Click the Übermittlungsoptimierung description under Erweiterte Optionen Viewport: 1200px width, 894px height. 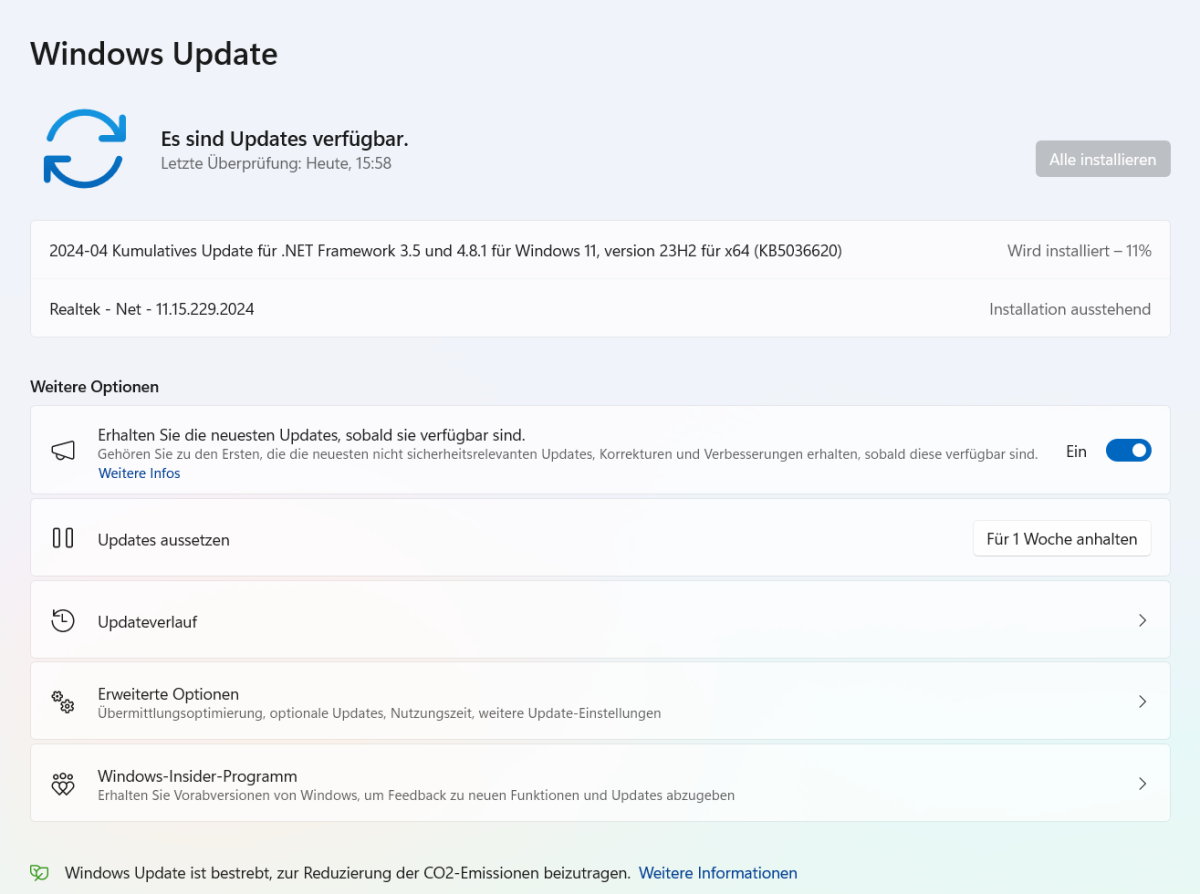point(379,714)
